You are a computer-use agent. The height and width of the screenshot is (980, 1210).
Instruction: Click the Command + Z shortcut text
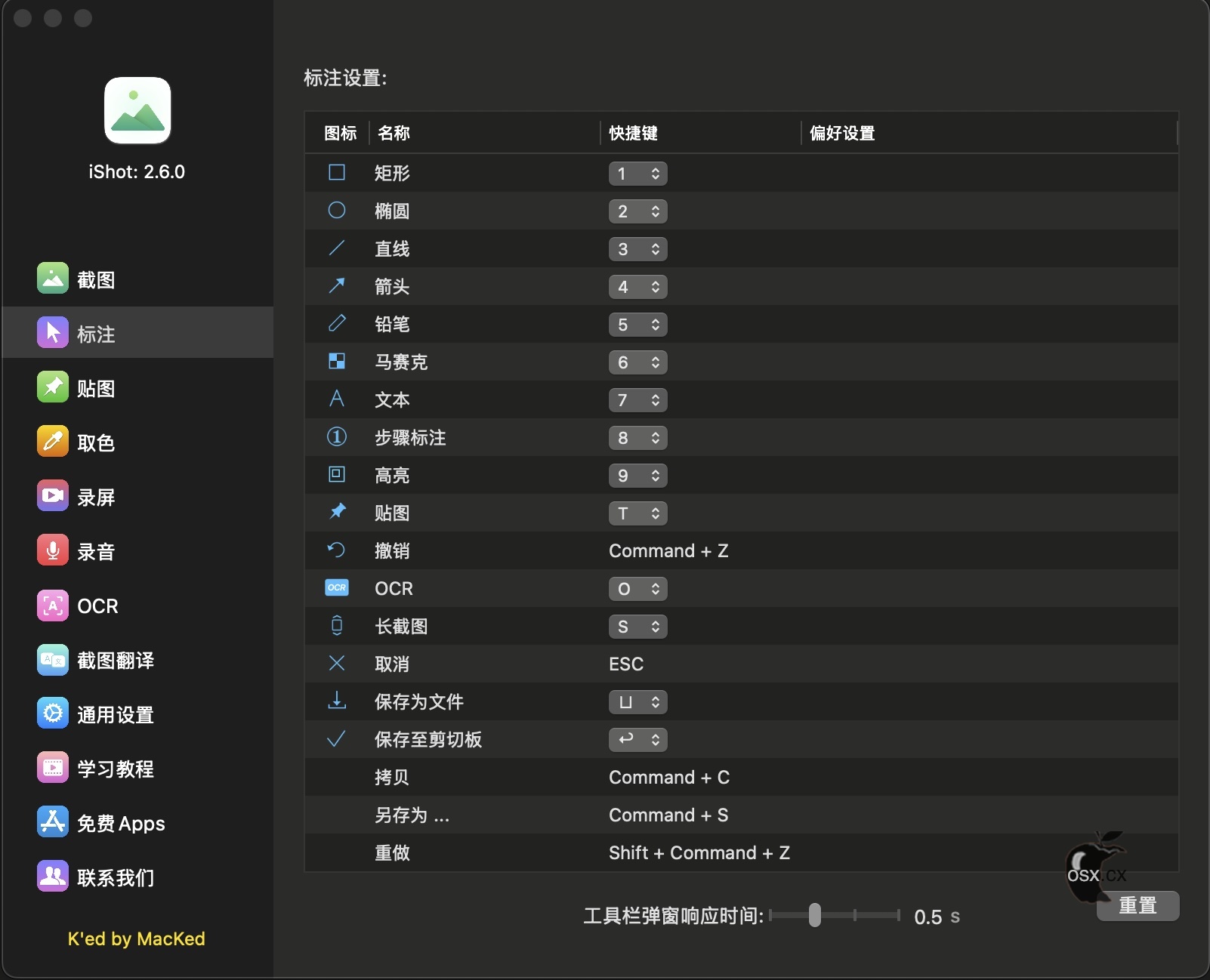(668, 550)
